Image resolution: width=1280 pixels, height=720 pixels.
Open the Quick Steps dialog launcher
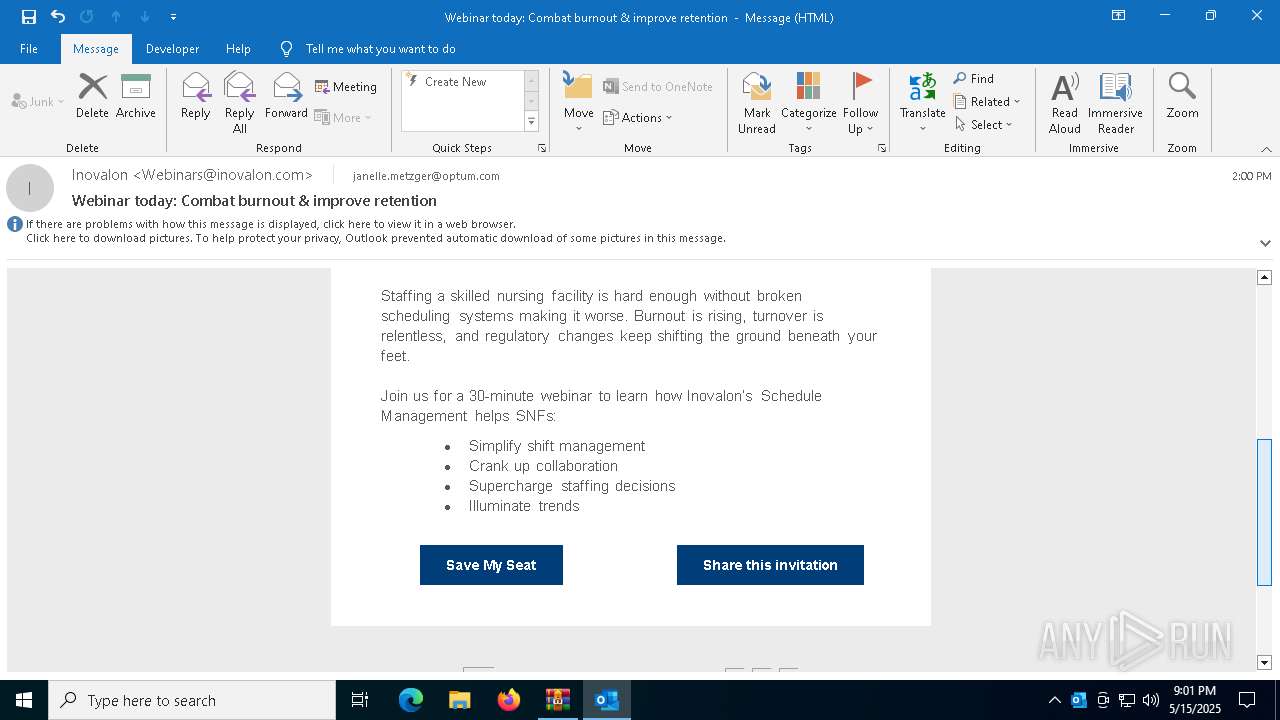tap(542, 148)
